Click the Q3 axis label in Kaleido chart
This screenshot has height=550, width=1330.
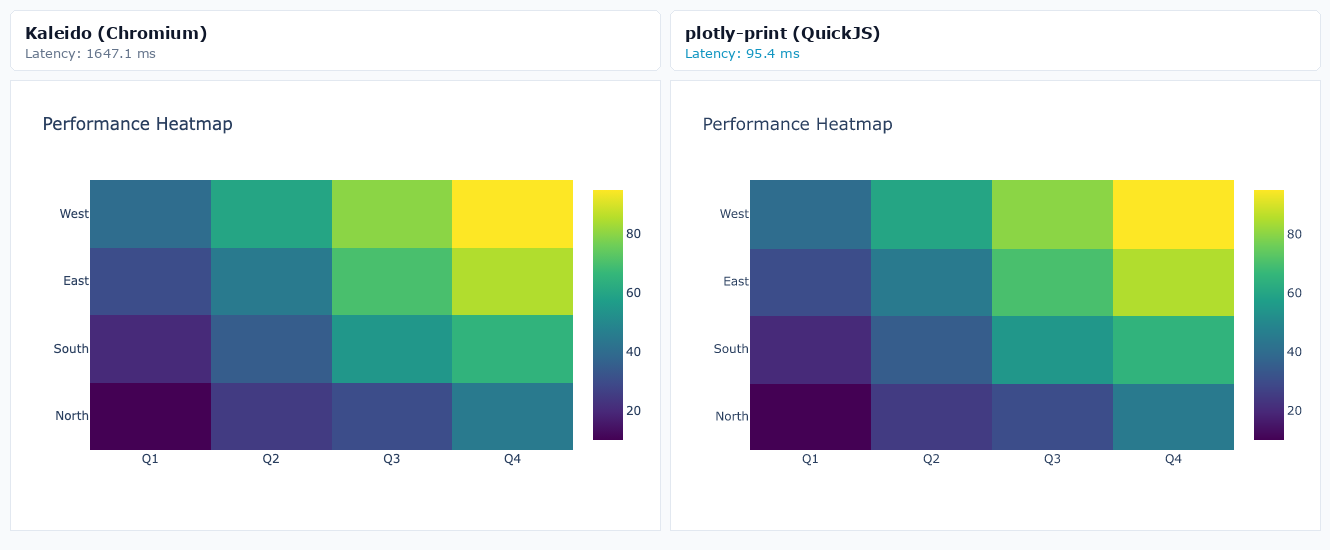(x=392, y=459)
